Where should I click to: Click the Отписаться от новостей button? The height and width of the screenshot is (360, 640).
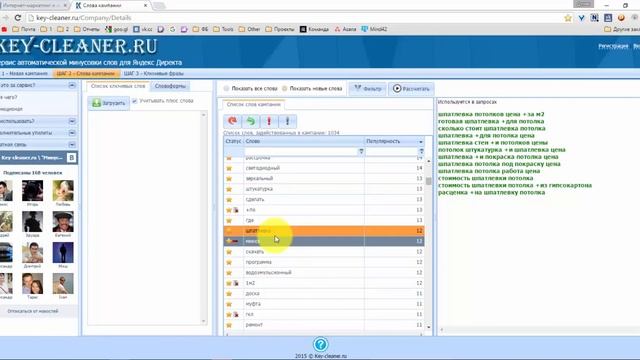[33, 311]
